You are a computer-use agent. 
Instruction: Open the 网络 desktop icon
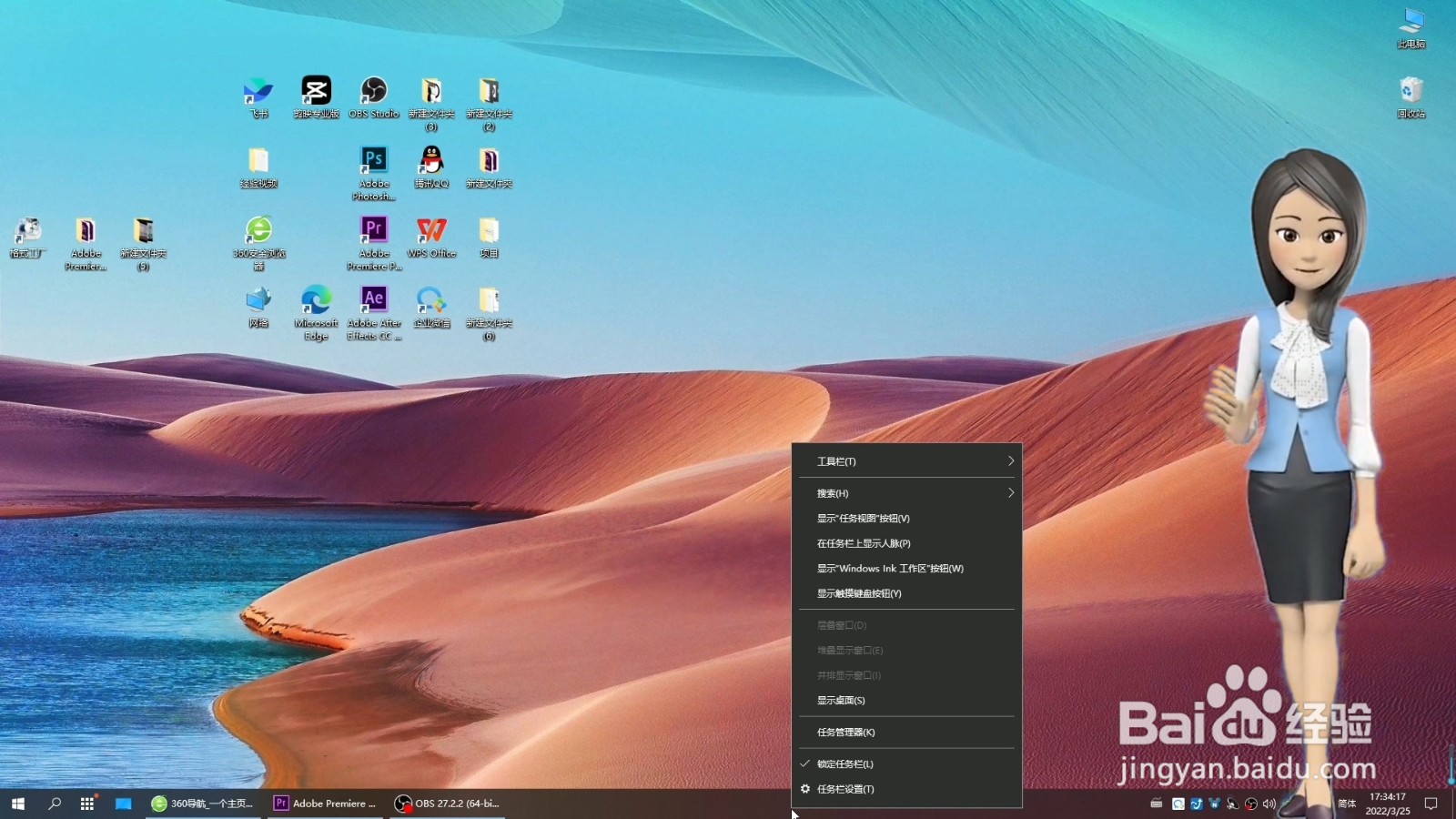click(258, 308)
